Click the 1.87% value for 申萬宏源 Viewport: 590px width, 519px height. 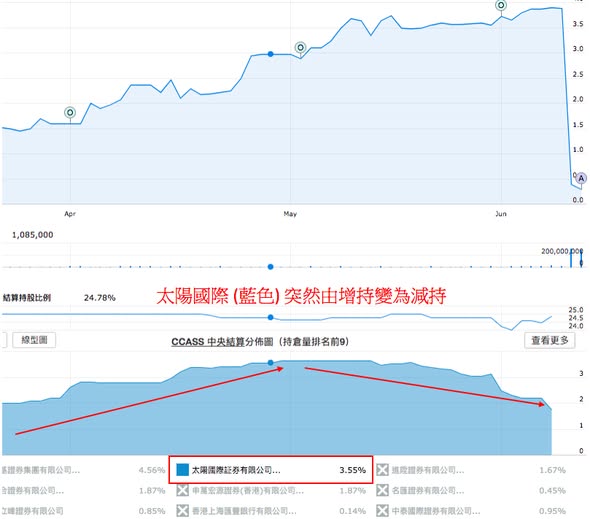pos(353,491)
